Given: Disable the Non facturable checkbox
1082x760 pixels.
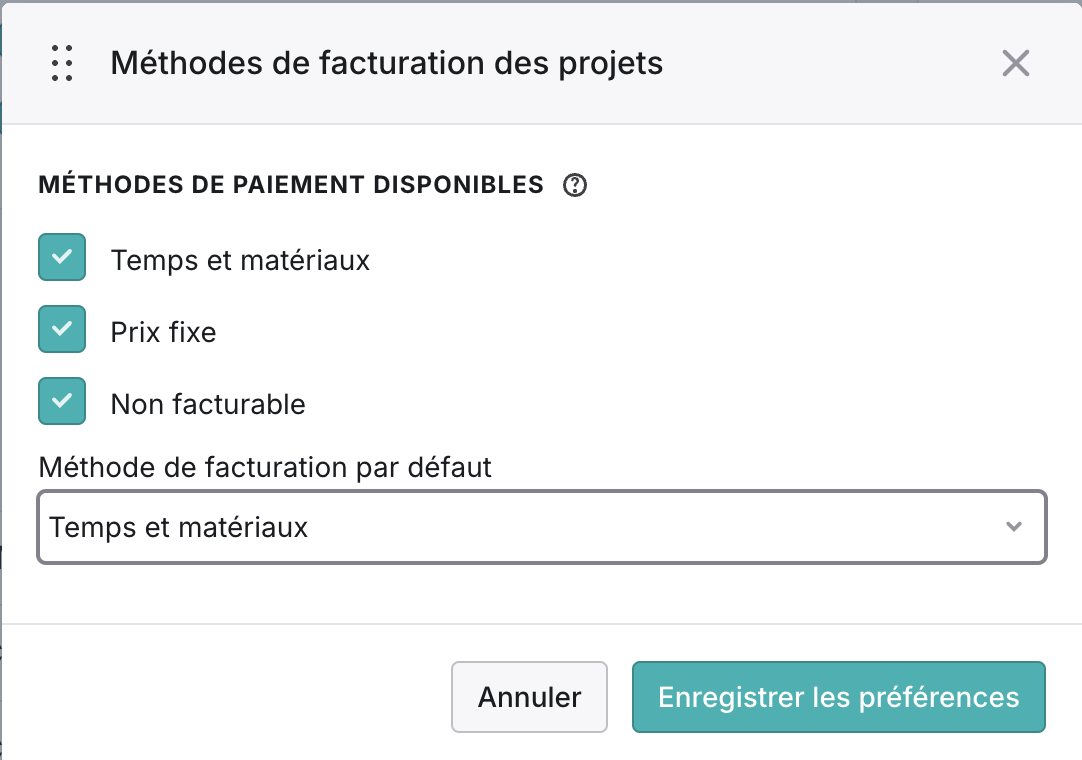Looking at the screenshot, I should click(x=62, y=401).
